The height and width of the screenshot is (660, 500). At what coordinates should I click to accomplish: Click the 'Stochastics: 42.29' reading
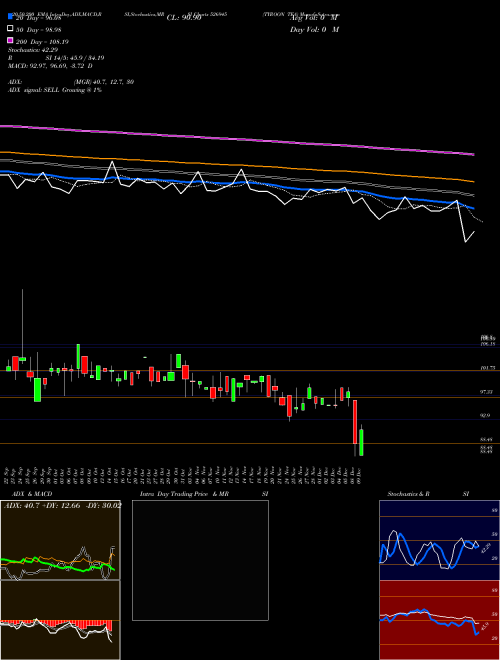(x=33, y=50)
